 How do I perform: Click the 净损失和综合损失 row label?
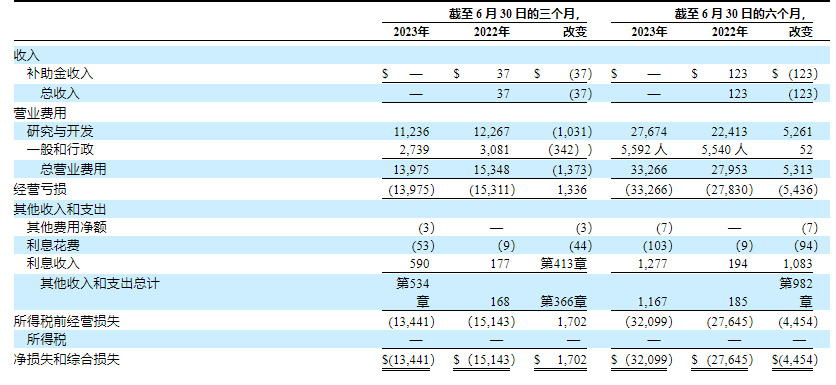(x=67, y=359)
